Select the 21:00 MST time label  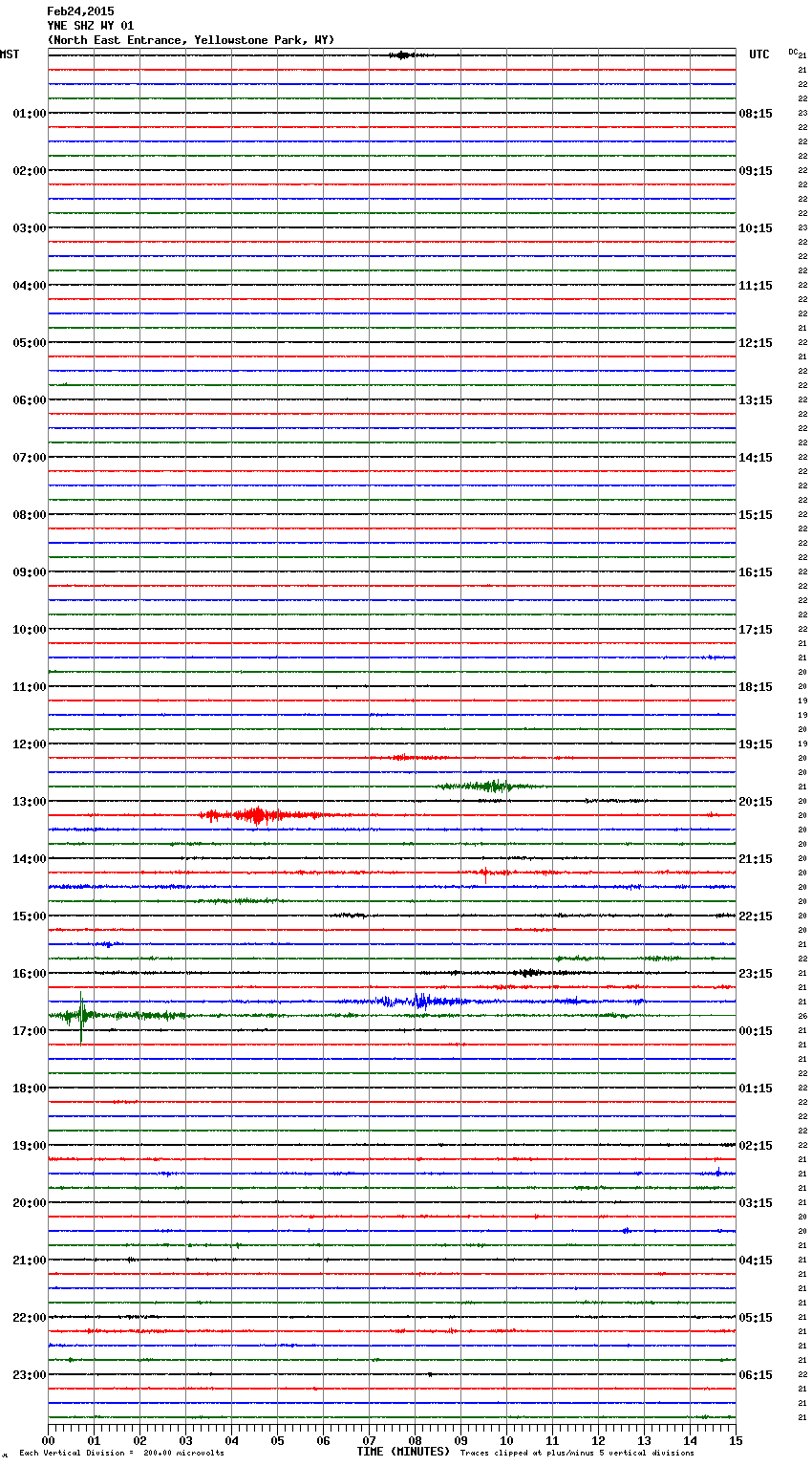click(x=29, y=1261)
